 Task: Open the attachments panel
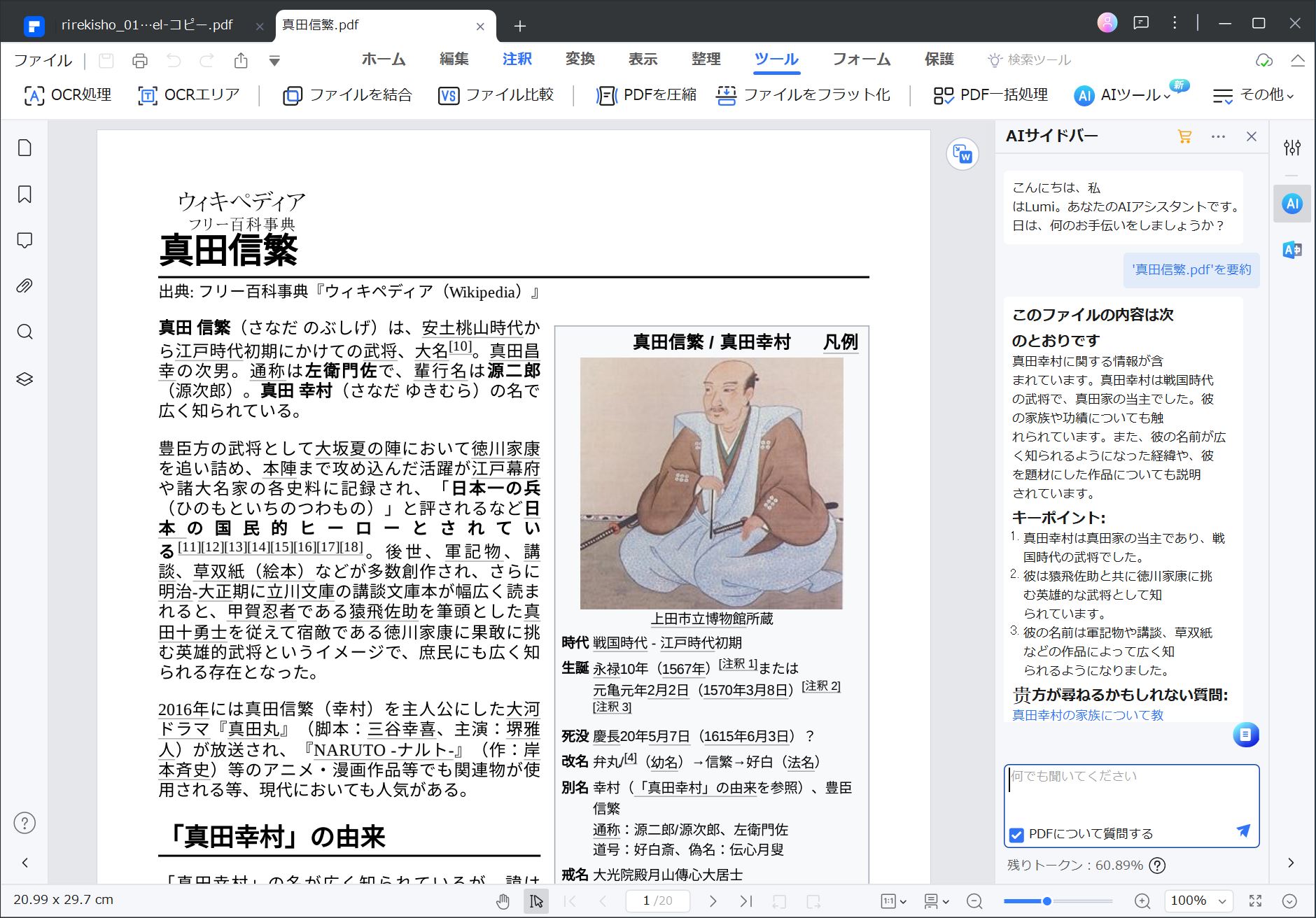[x=25, y=286]
